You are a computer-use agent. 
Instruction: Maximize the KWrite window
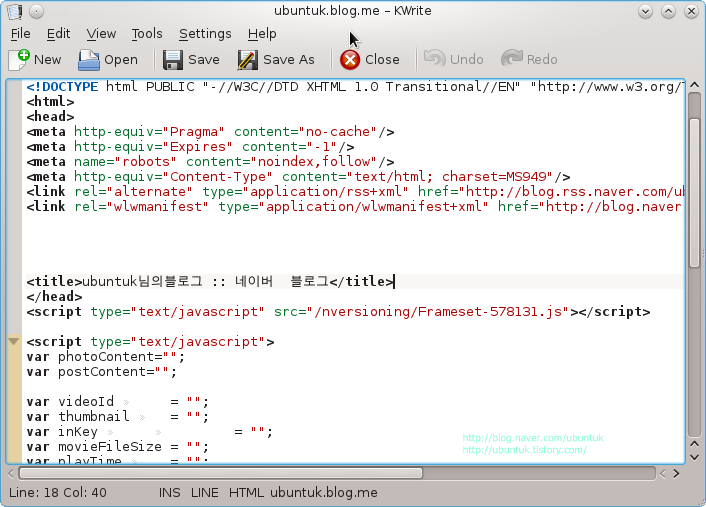coord(668,11)
